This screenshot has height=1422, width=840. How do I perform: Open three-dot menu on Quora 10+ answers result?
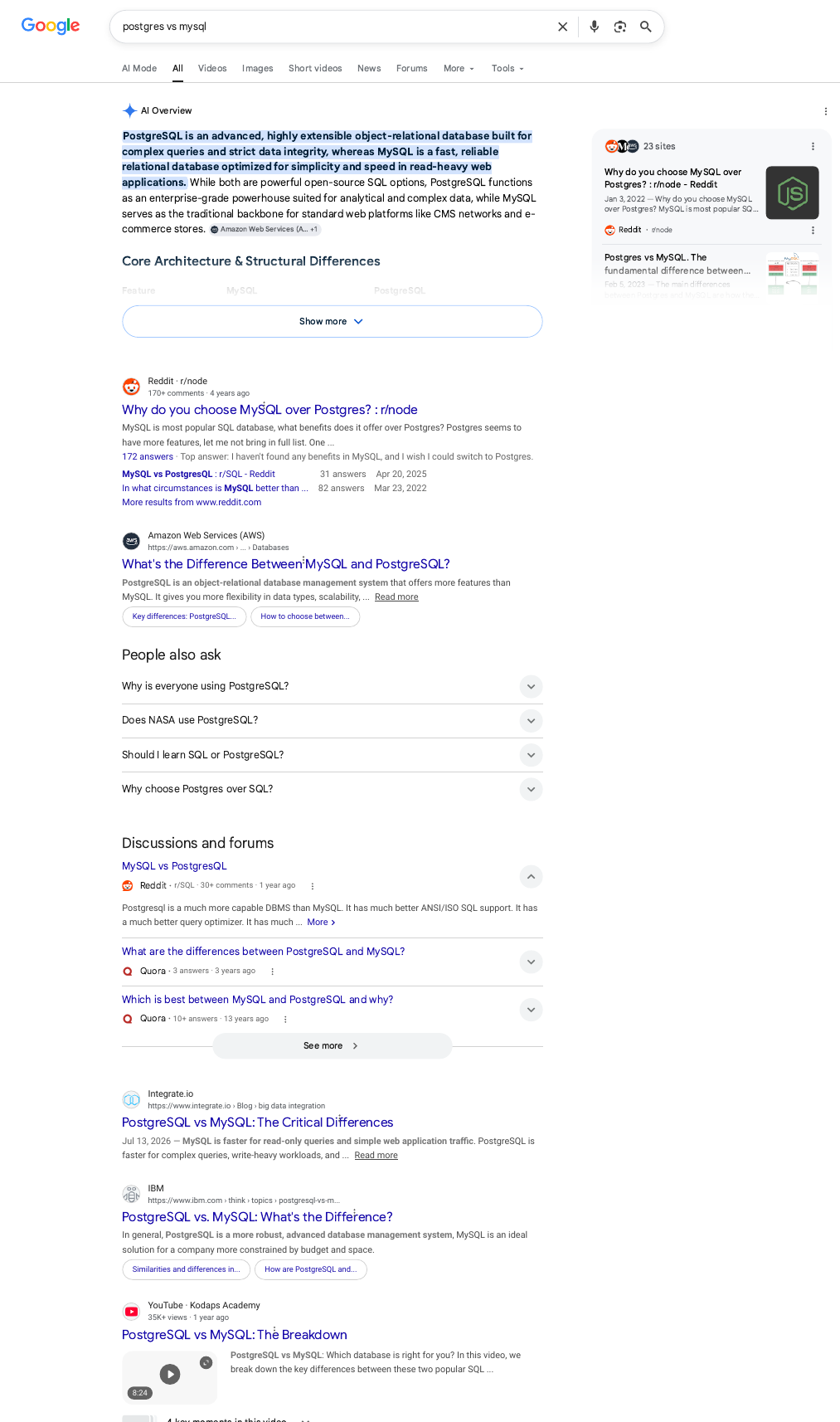(285, 1020)
